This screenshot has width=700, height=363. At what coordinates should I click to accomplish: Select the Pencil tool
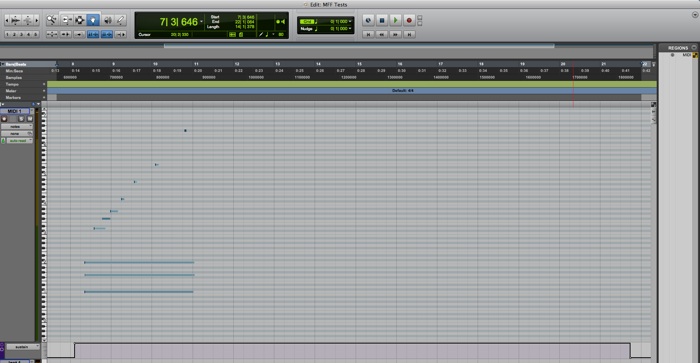(x=121, y=20)
